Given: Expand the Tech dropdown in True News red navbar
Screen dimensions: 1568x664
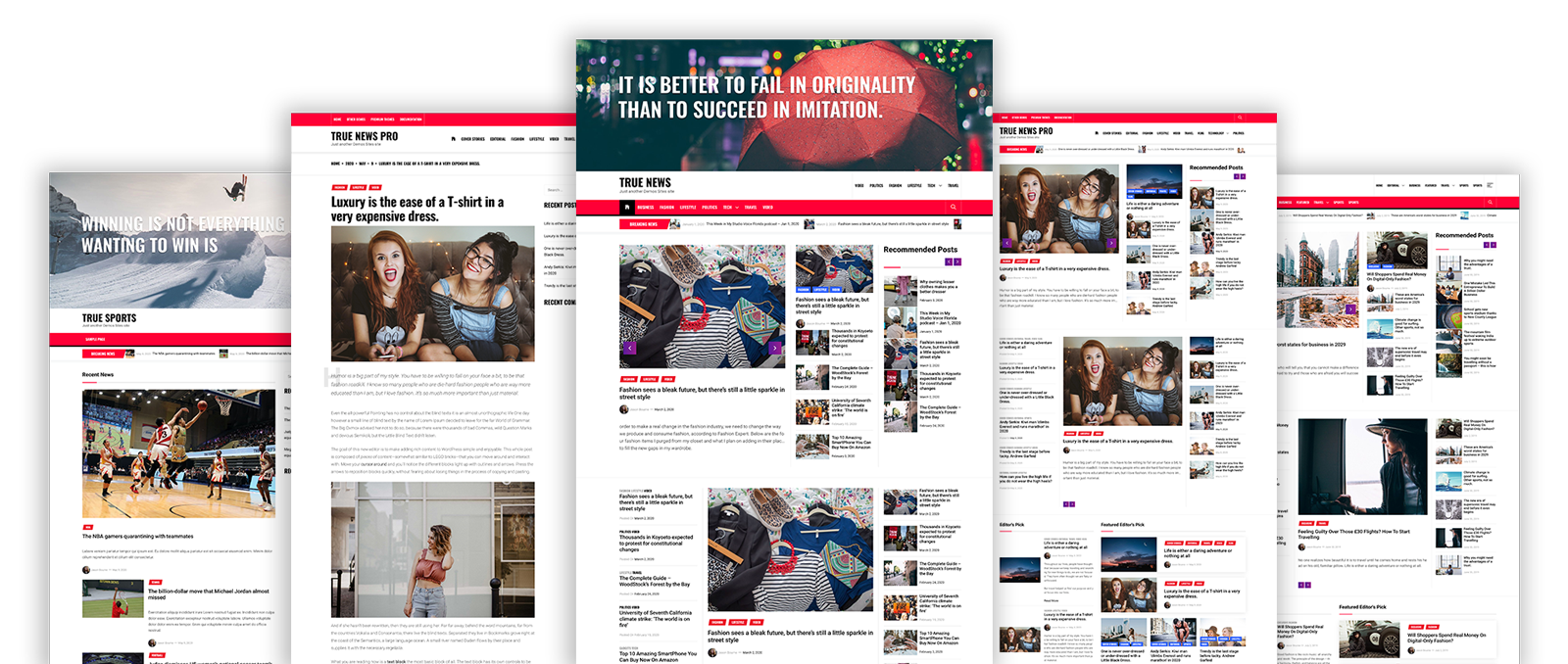Looking at the screenshot, I should coord(737,208).
